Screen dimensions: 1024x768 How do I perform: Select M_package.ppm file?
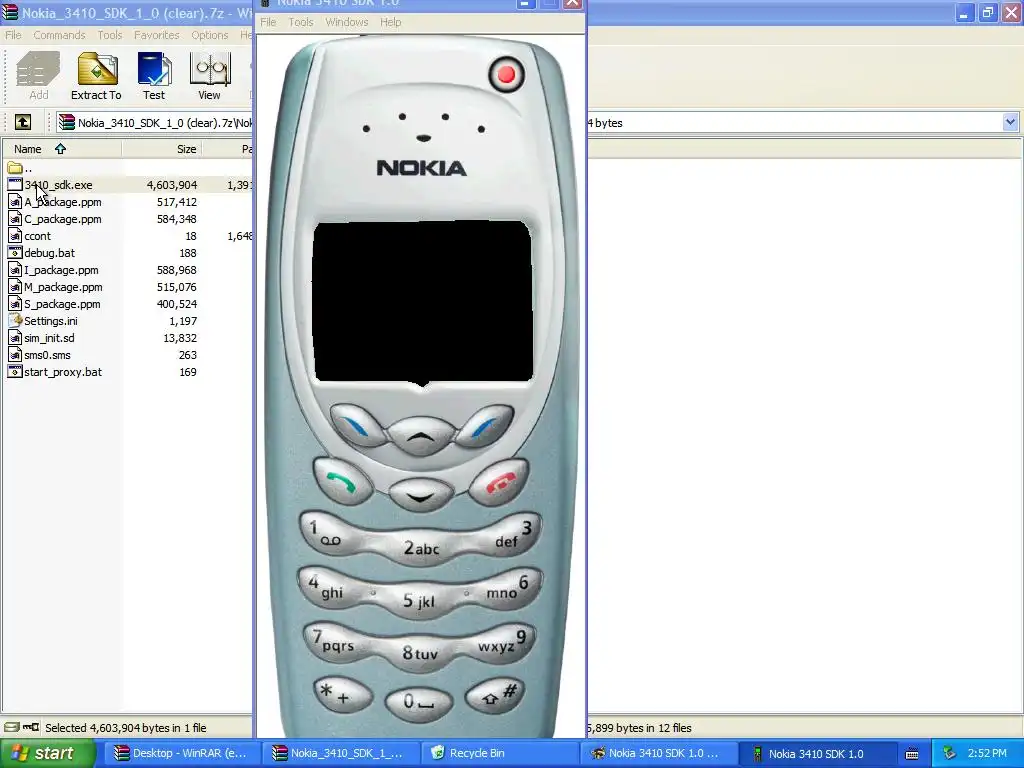(x=56, y=287)
